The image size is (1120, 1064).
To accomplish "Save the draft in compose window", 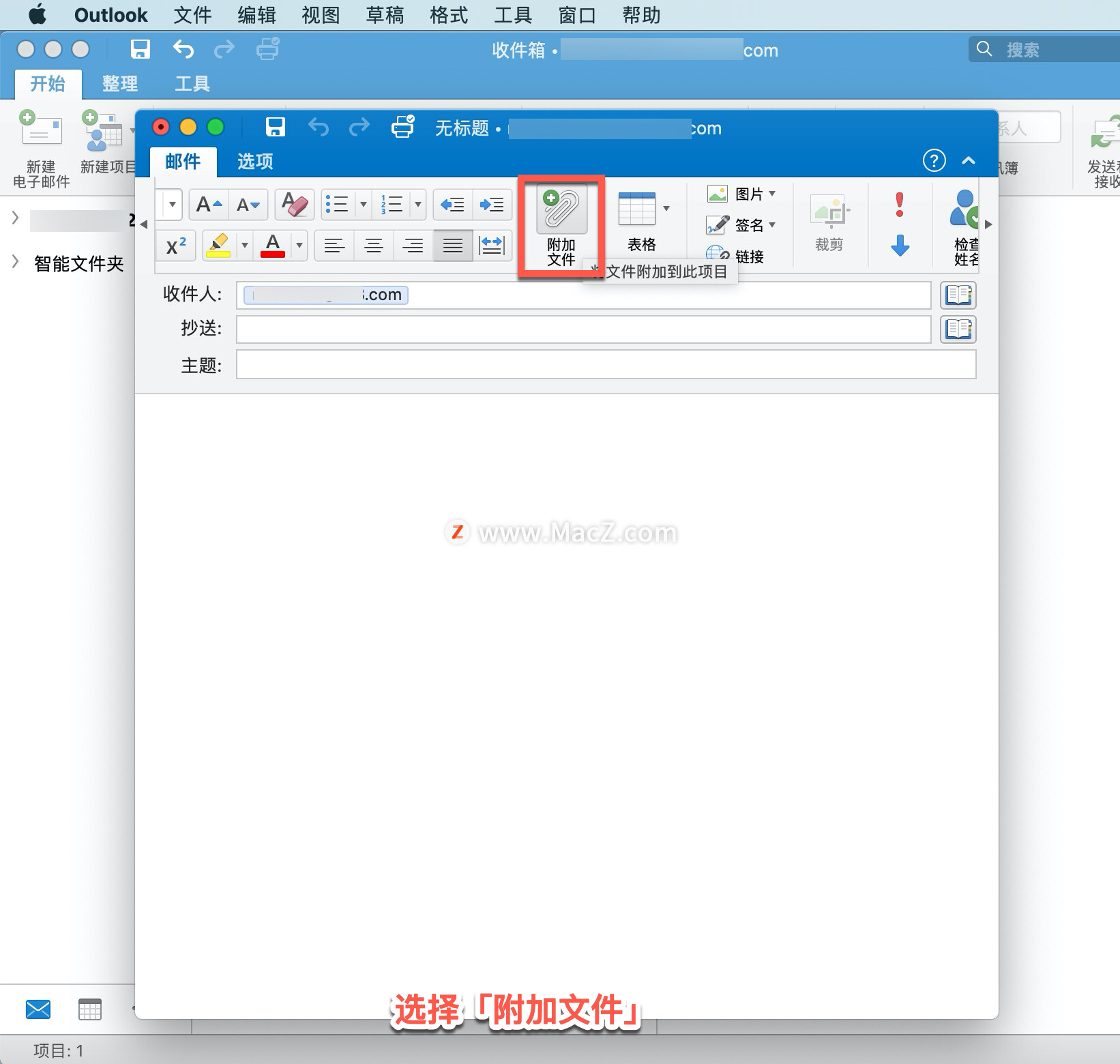I will [276, 127].
